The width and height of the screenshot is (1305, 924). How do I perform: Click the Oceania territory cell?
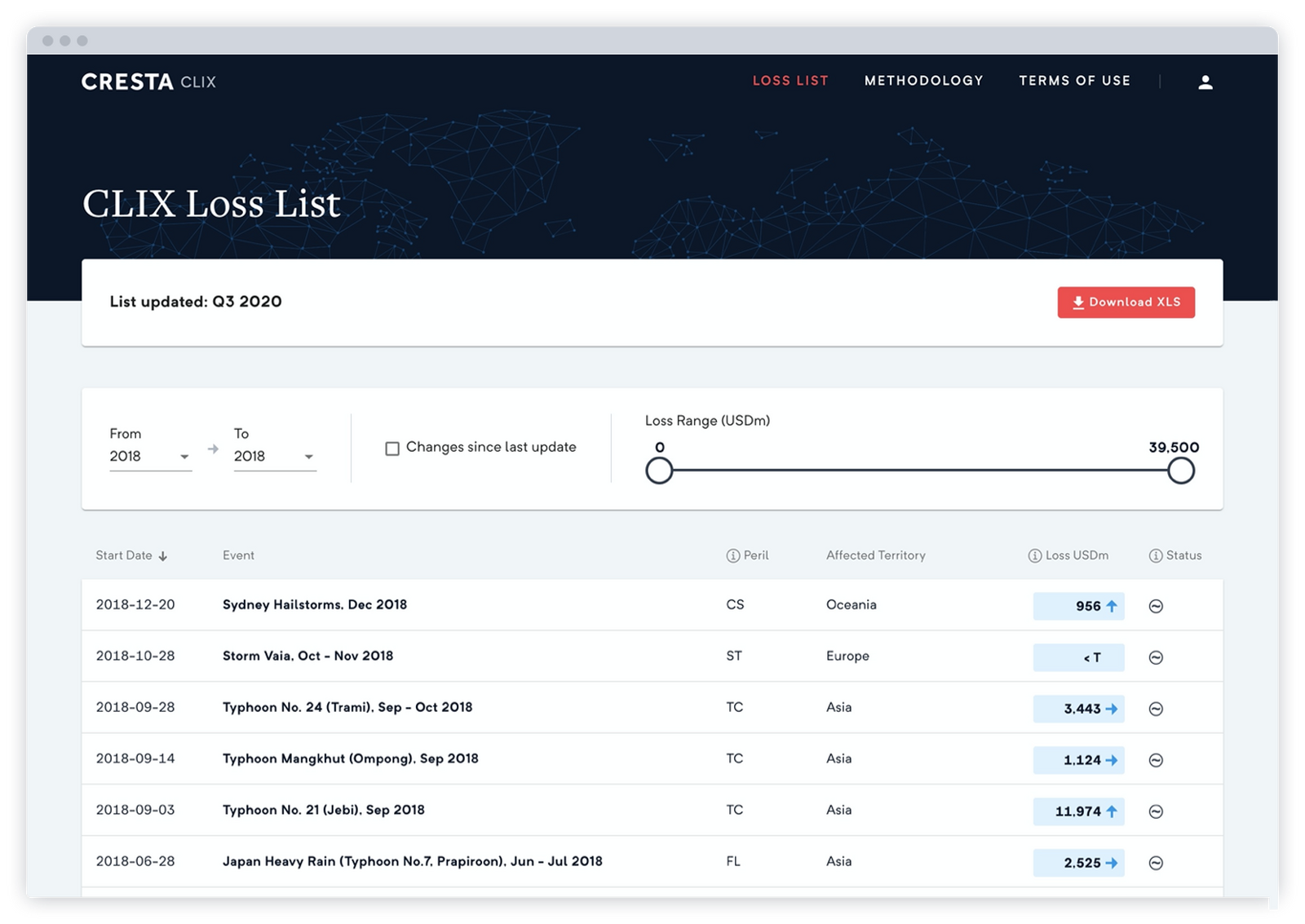[852, 605]
